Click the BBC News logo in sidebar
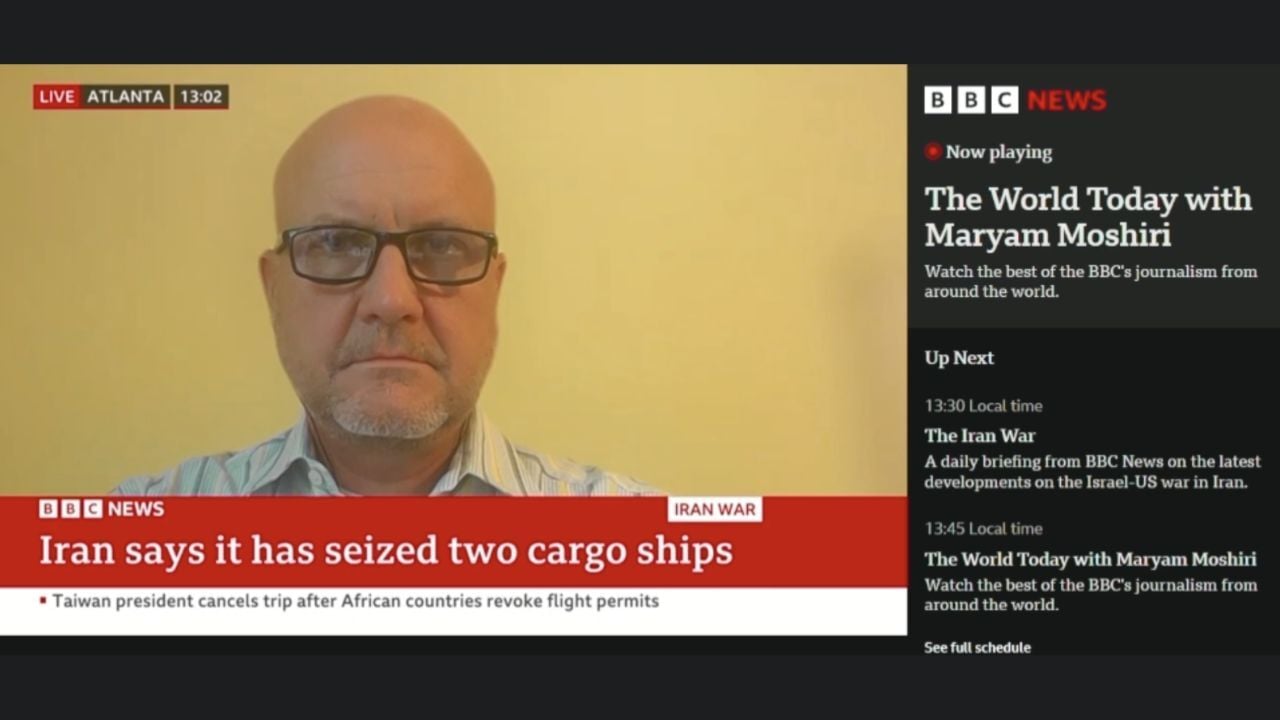 coord(1015,100)
